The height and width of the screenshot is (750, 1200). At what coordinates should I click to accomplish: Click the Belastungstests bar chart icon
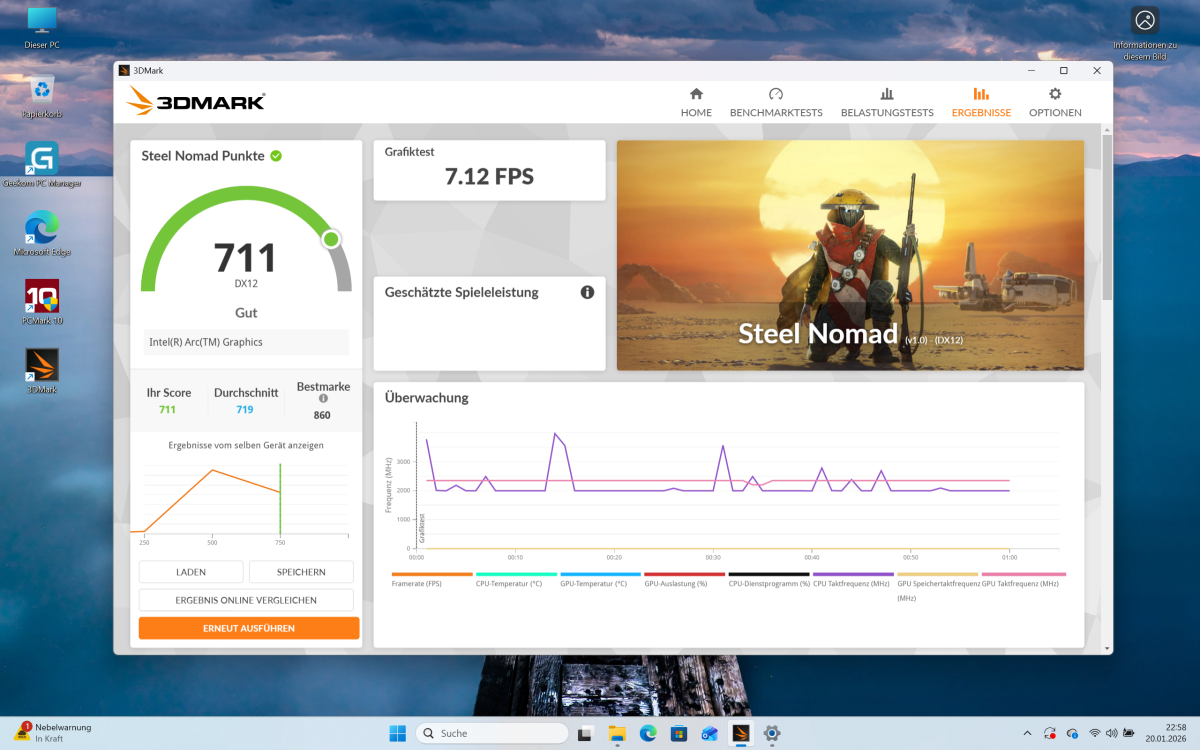886,94
